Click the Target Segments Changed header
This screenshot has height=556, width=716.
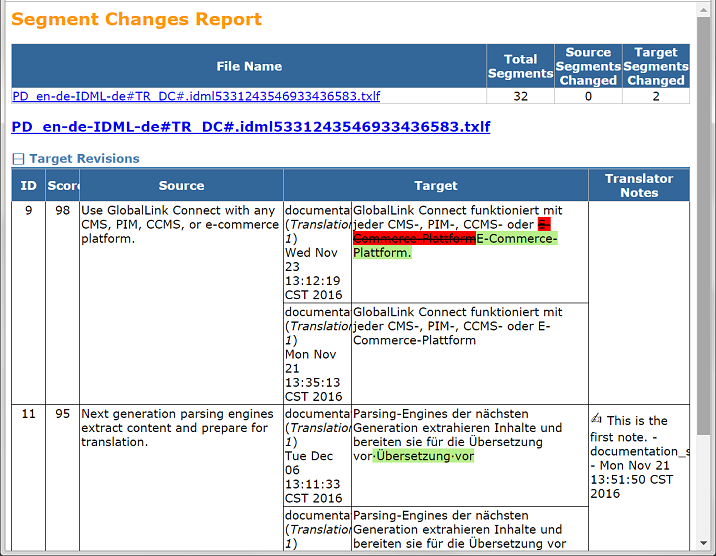click(x=655, y=66)
